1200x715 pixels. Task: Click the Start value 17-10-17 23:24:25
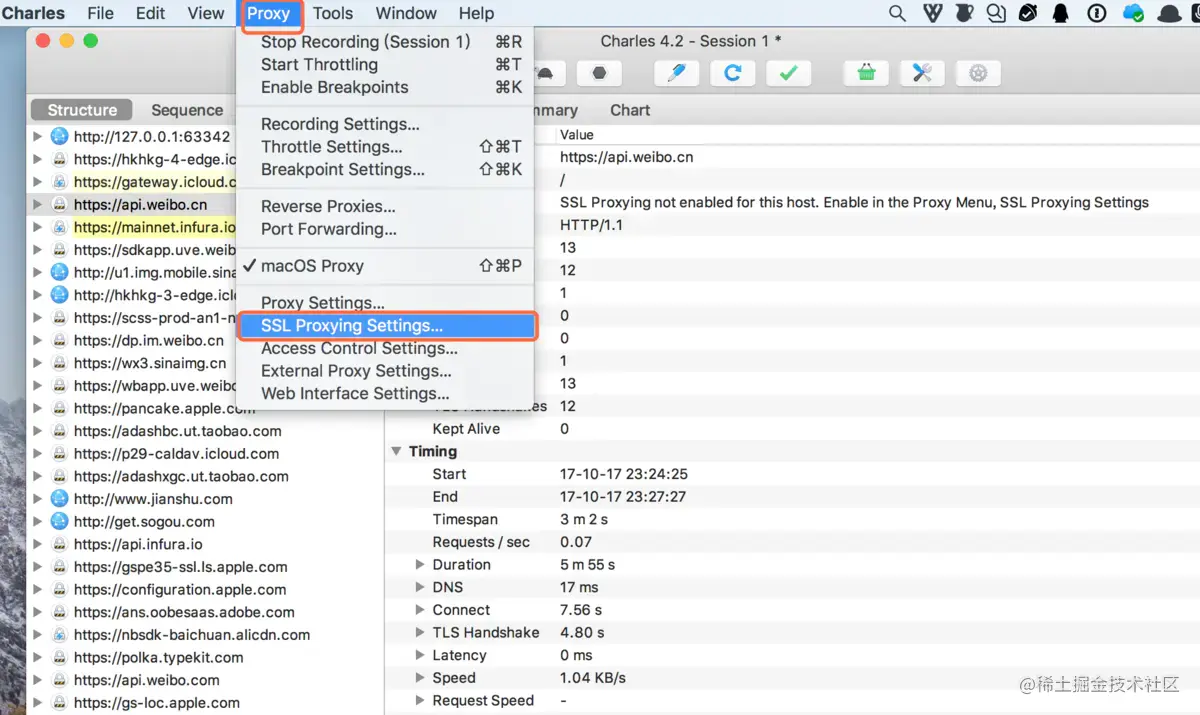(624, 474)
